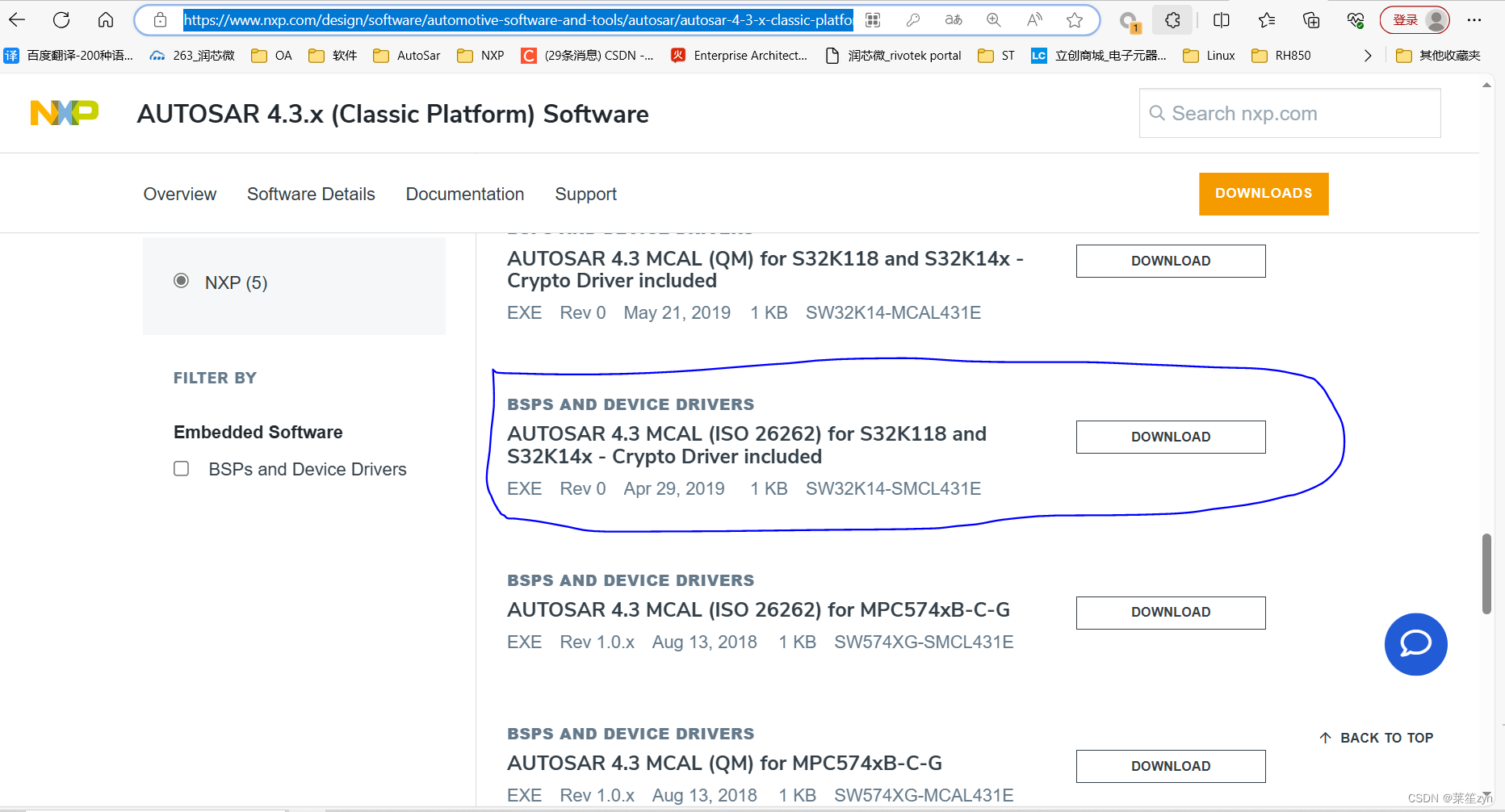Viewport: 1505px width, 812px height.
Task: Check the BSPs and Device Drivers filter
Action: point(182,469)
